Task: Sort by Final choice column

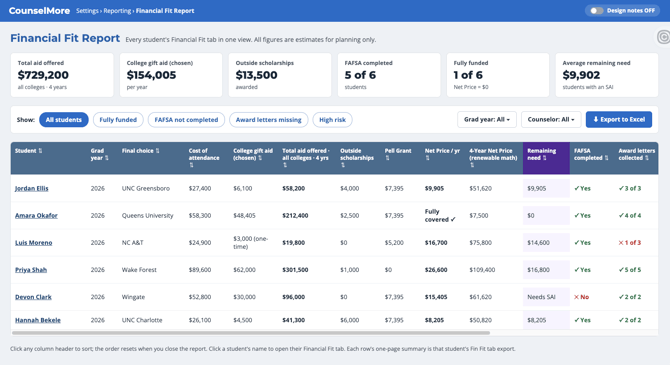Action: [x=141, y=151]
